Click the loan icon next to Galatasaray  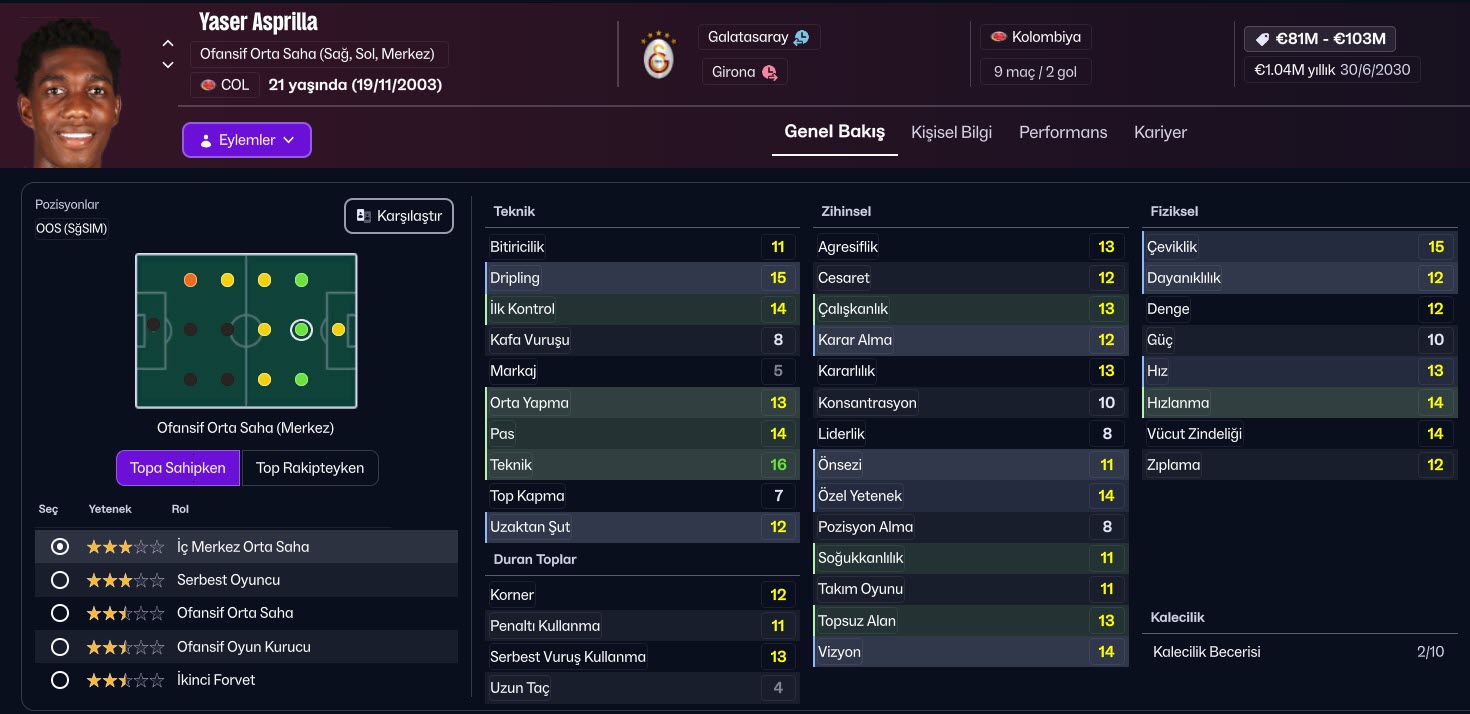click(x=801, y=38)
